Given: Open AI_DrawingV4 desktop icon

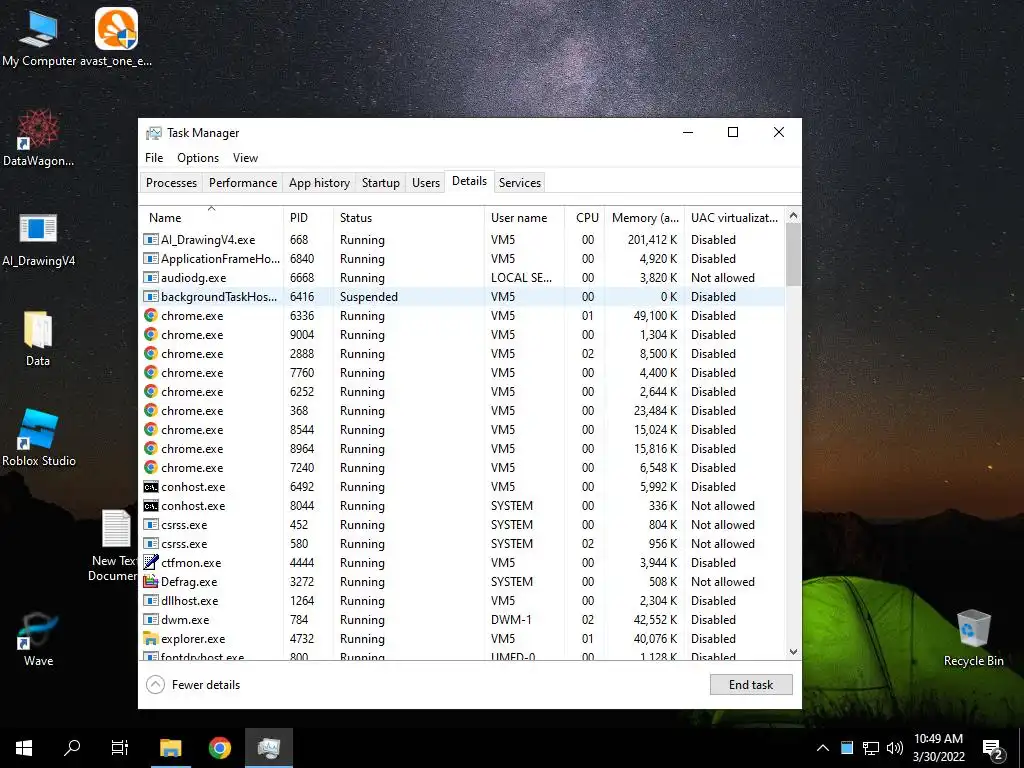Looking at the screenshot, I should pos(38,240).
